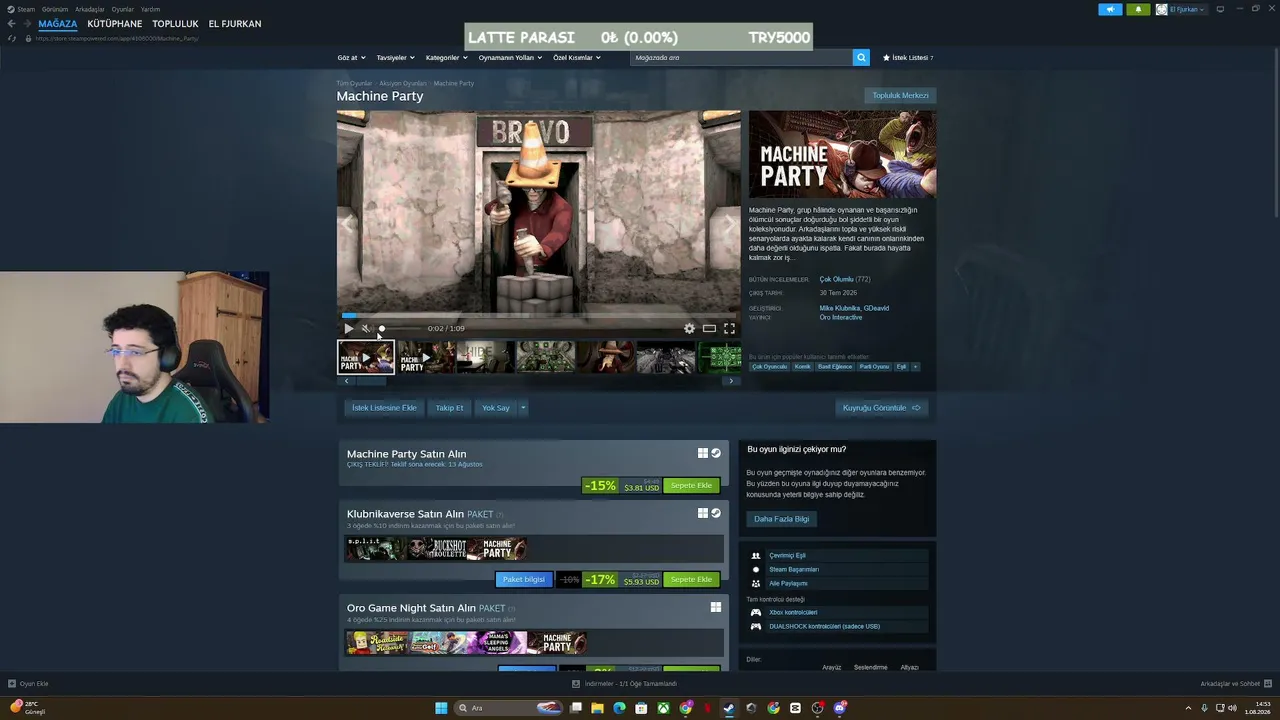Open the El Fjurkan account dropdown
This screenshot has height=720, width=1280.
pyautogui.click(x=1181, y=9)
